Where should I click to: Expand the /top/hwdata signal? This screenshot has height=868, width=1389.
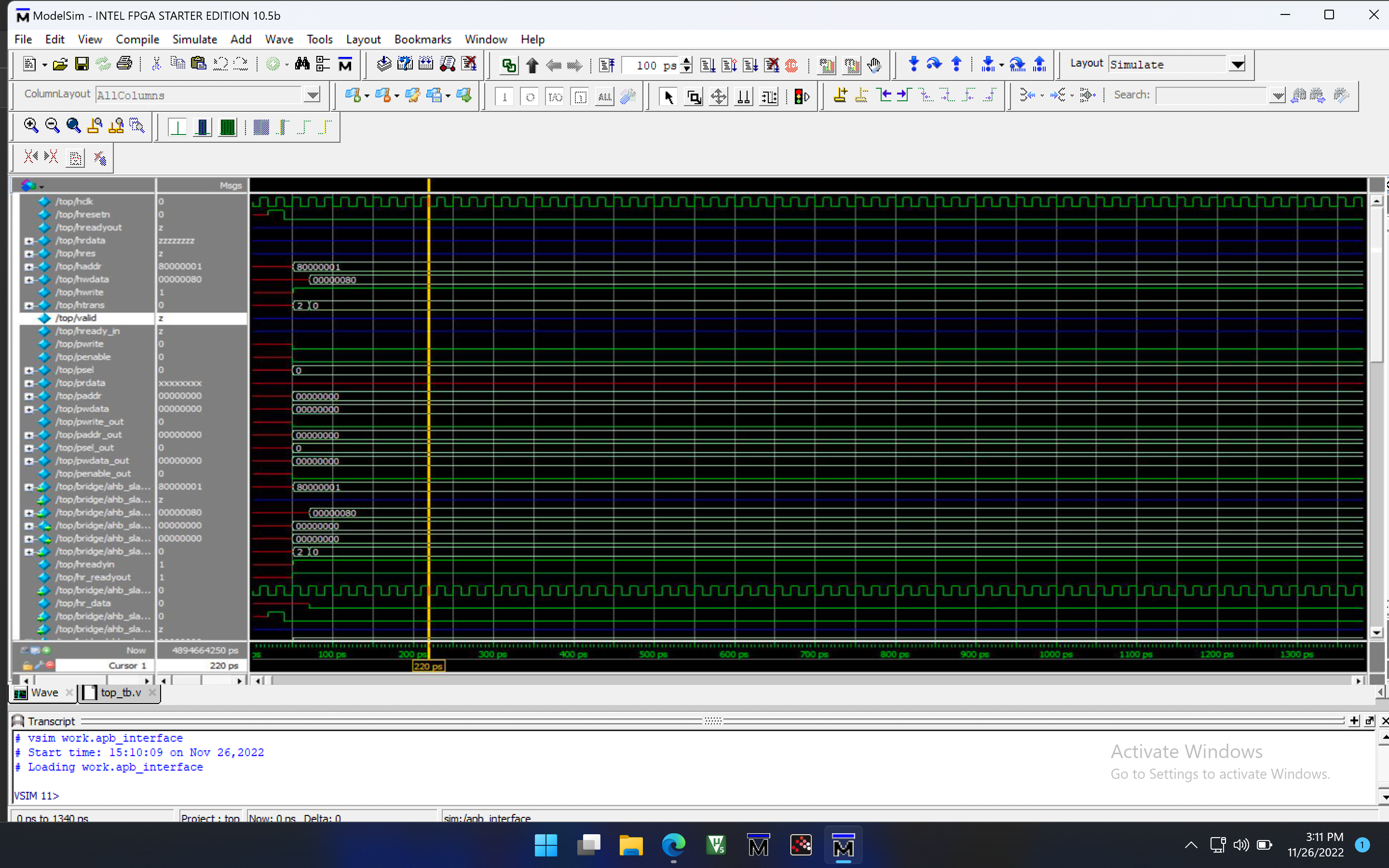pyautogui.click(x=29, y=280)
